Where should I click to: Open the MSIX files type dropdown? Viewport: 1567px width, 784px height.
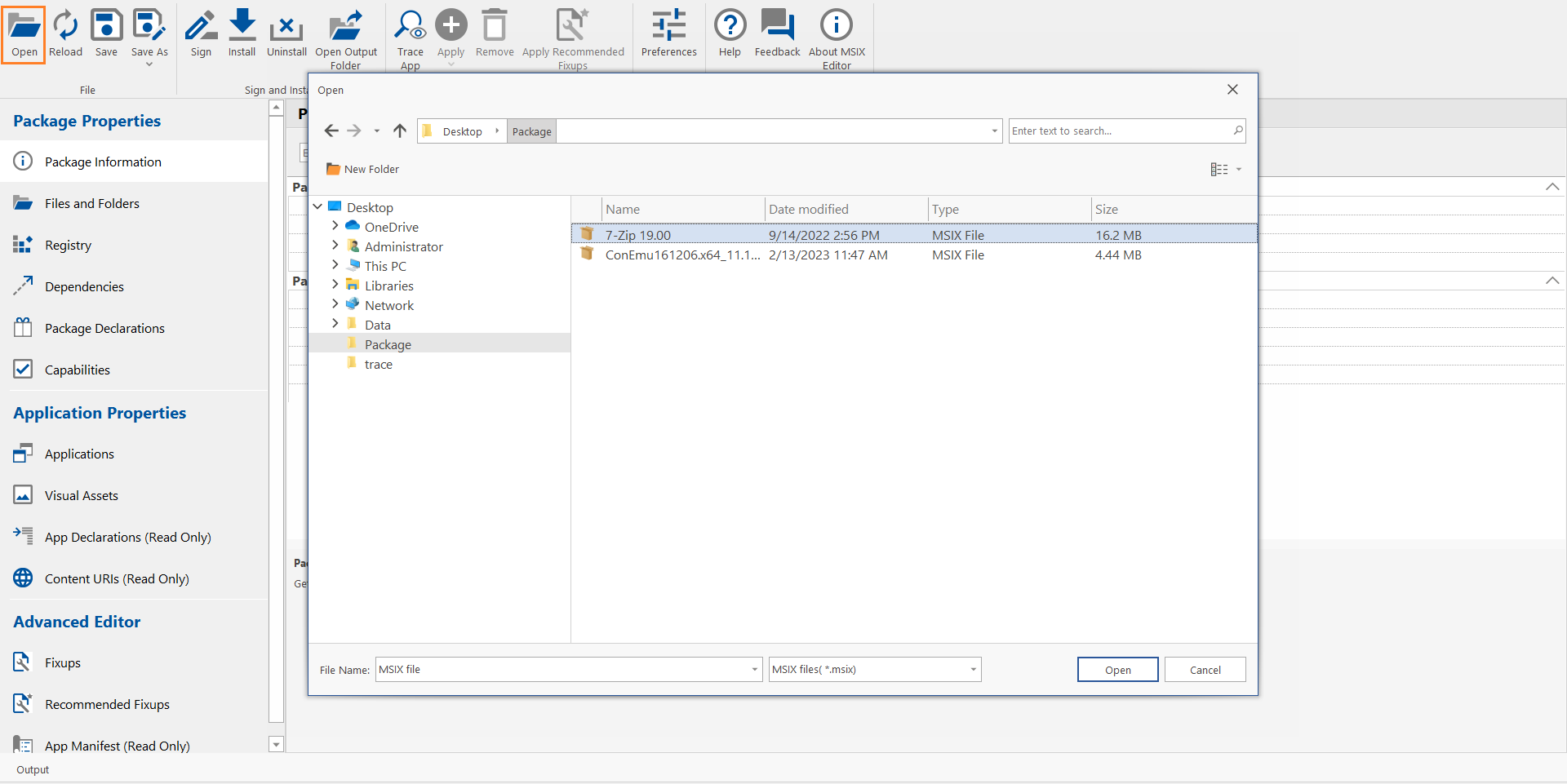(973, 670)
